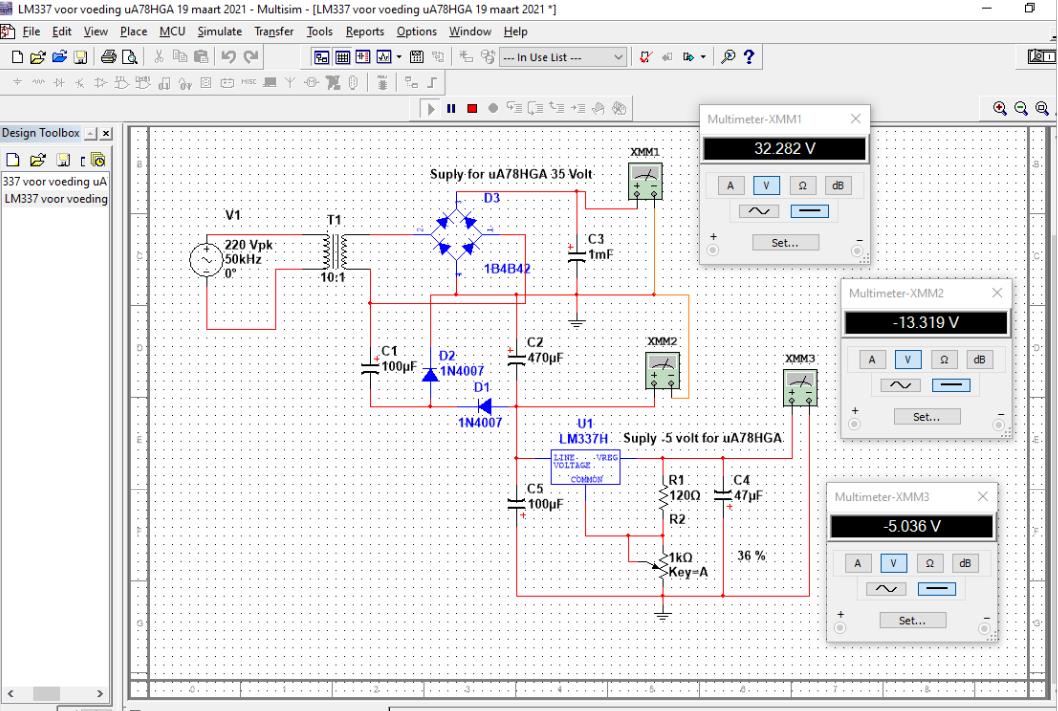Click Set... button on Multimeter-XMM3
Screen dimensions: 1058x711
point(912,621)
